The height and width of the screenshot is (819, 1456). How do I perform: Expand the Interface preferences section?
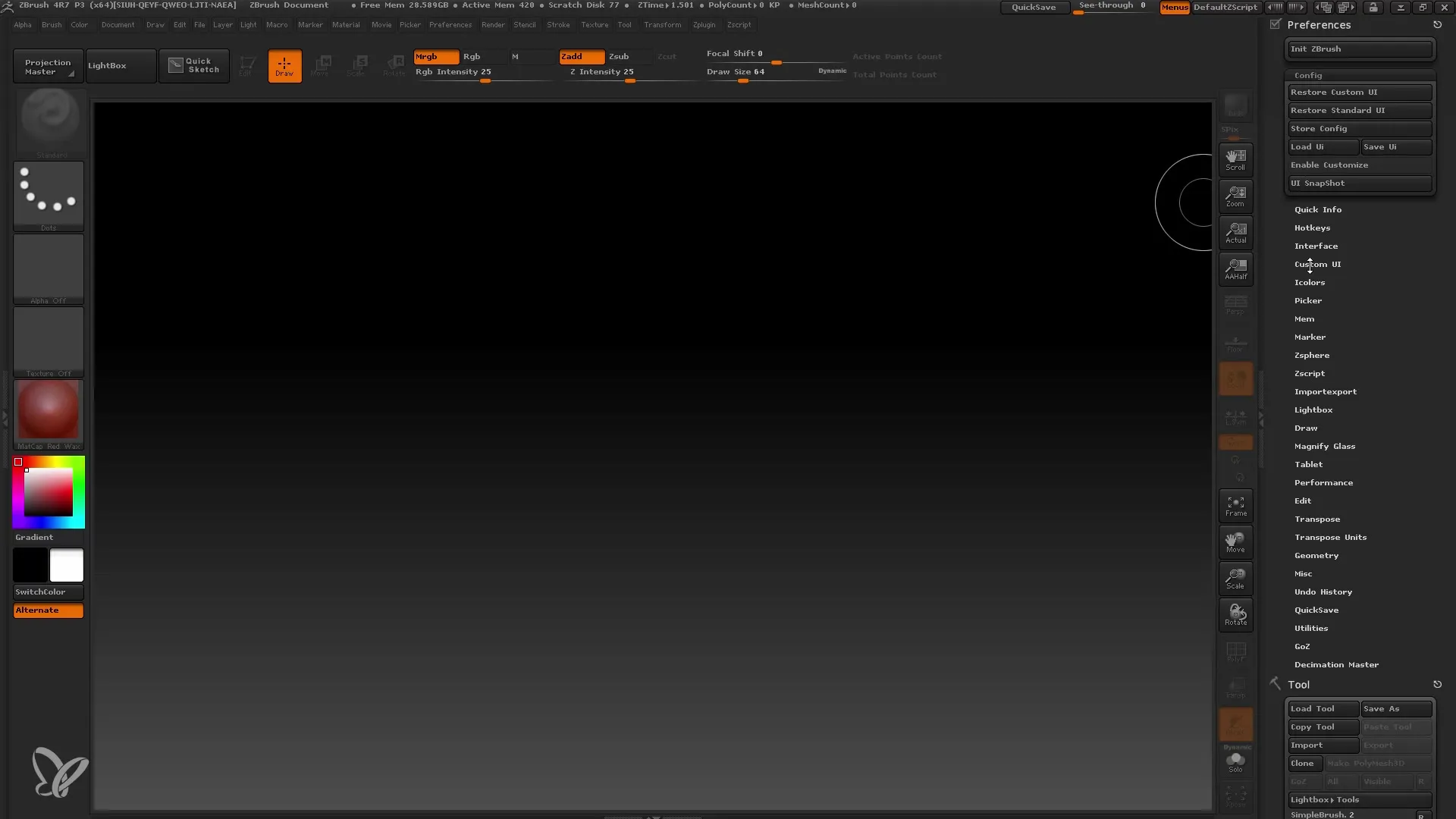point(1316,245)
